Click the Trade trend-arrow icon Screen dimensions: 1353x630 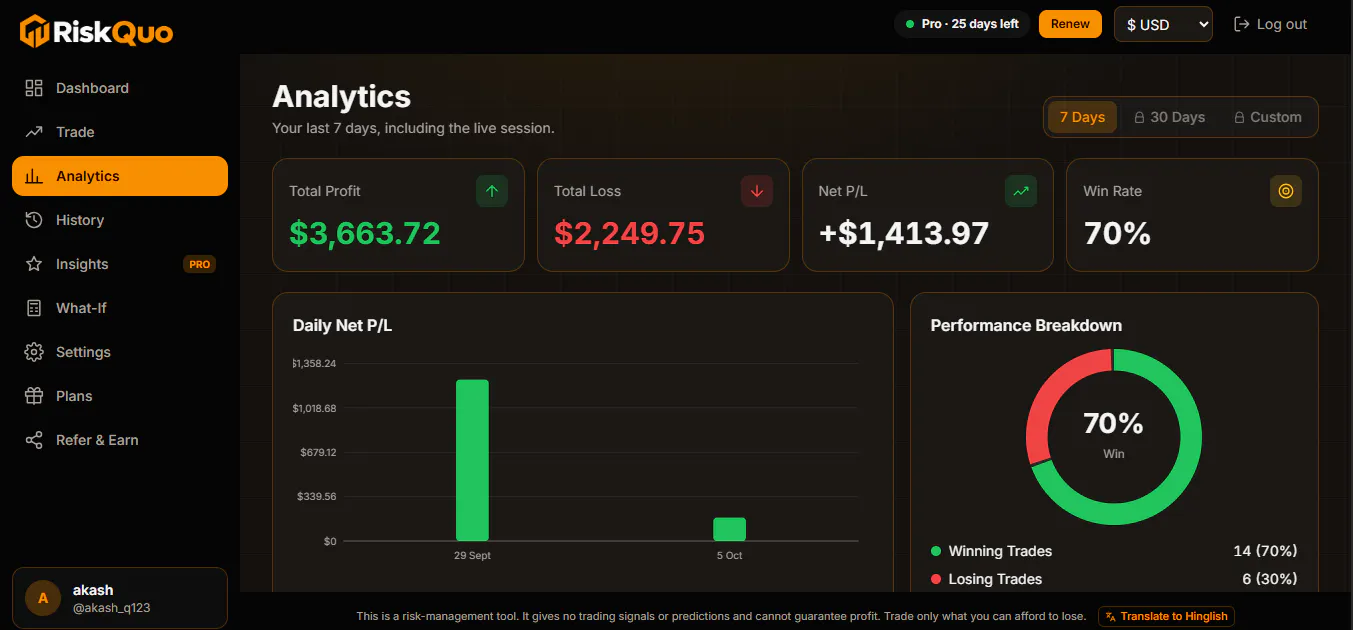(x=34, y=132)
